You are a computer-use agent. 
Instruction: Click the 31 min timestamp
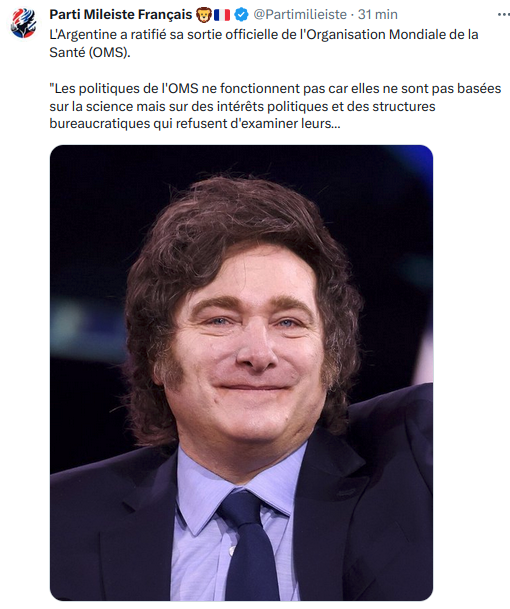[378, 14]
